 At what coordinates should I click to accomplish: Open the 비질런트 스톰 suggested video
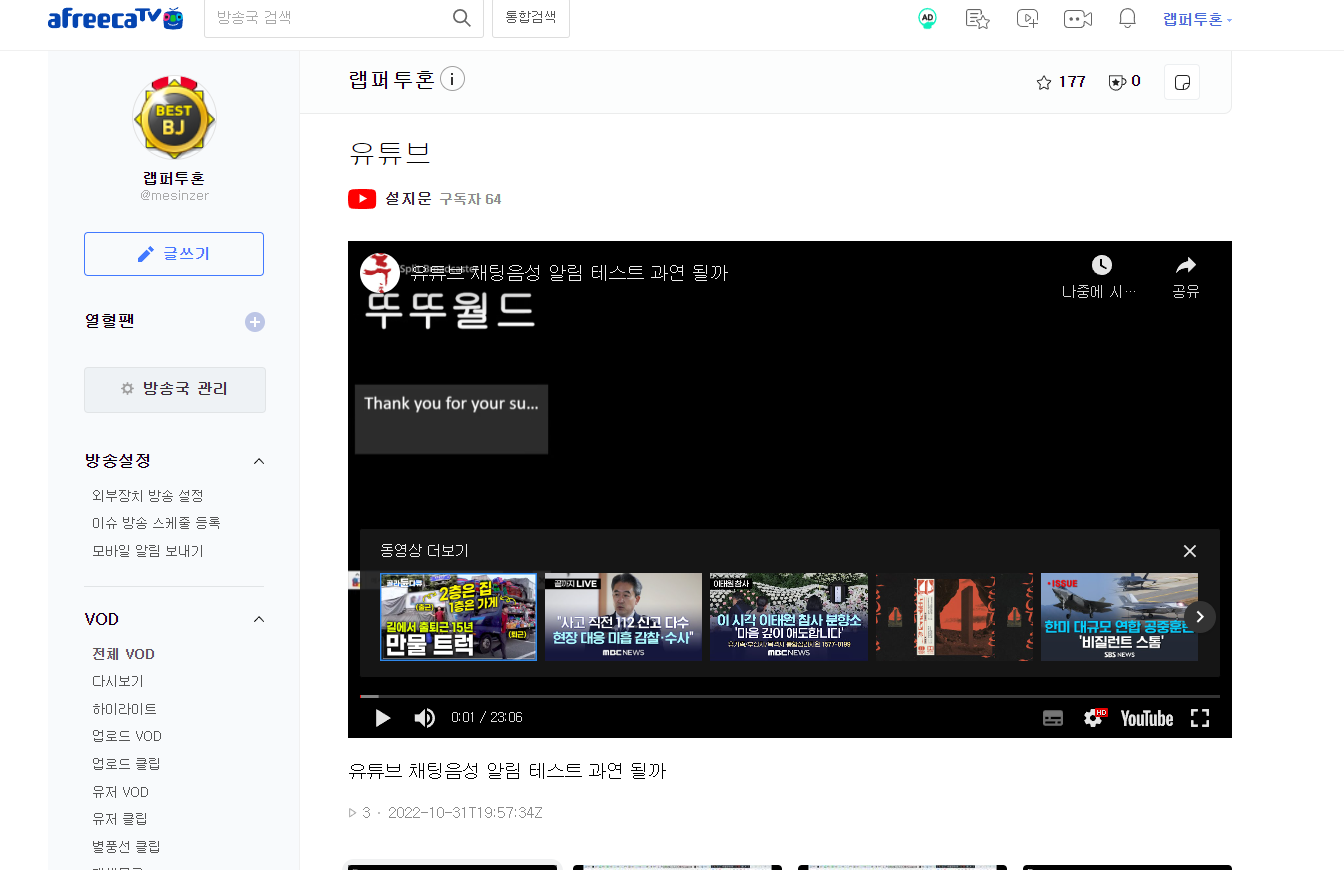click(1119, 617)
